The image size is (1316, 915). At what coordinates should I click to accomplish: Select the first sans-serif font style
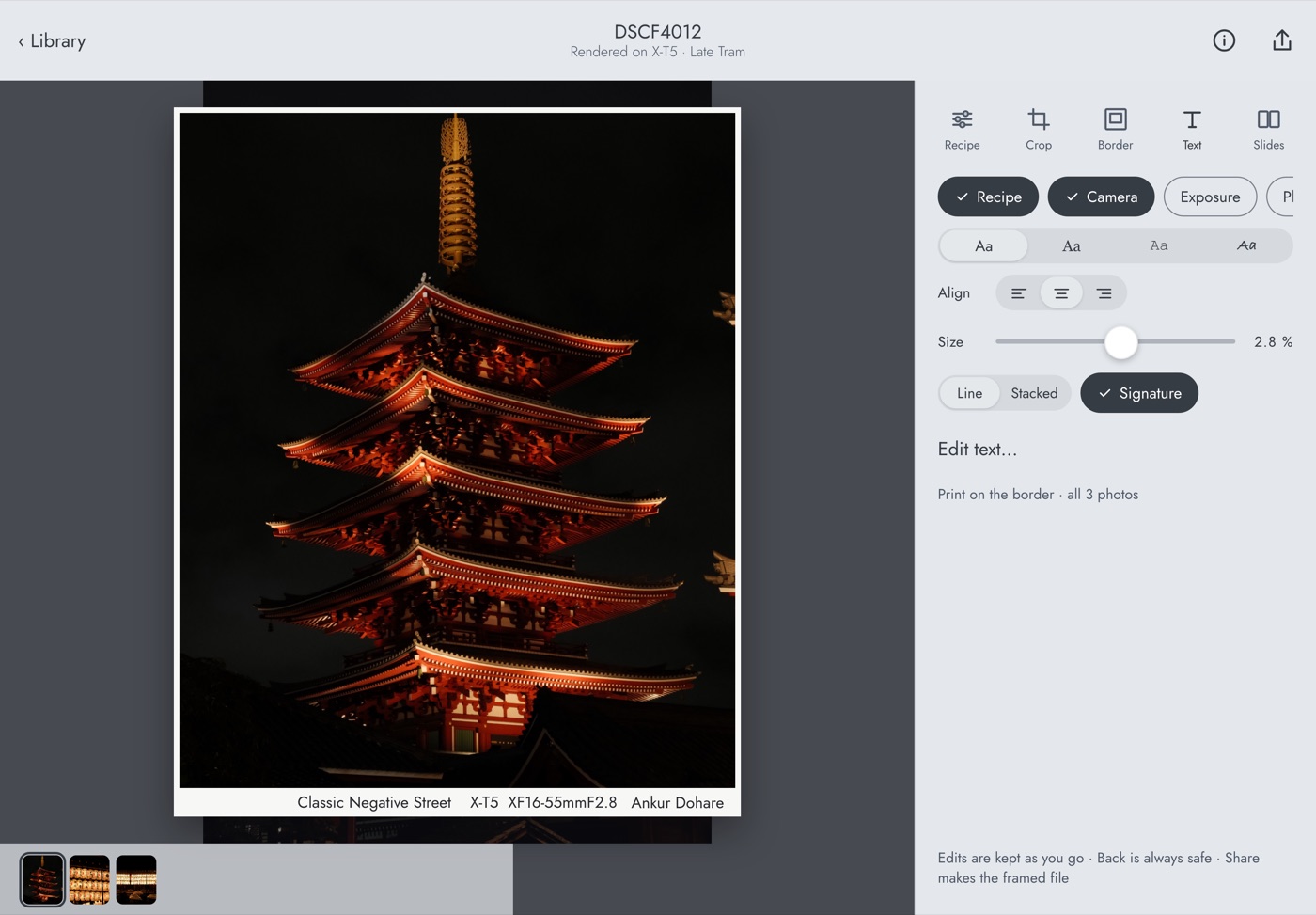click(983, 246)
